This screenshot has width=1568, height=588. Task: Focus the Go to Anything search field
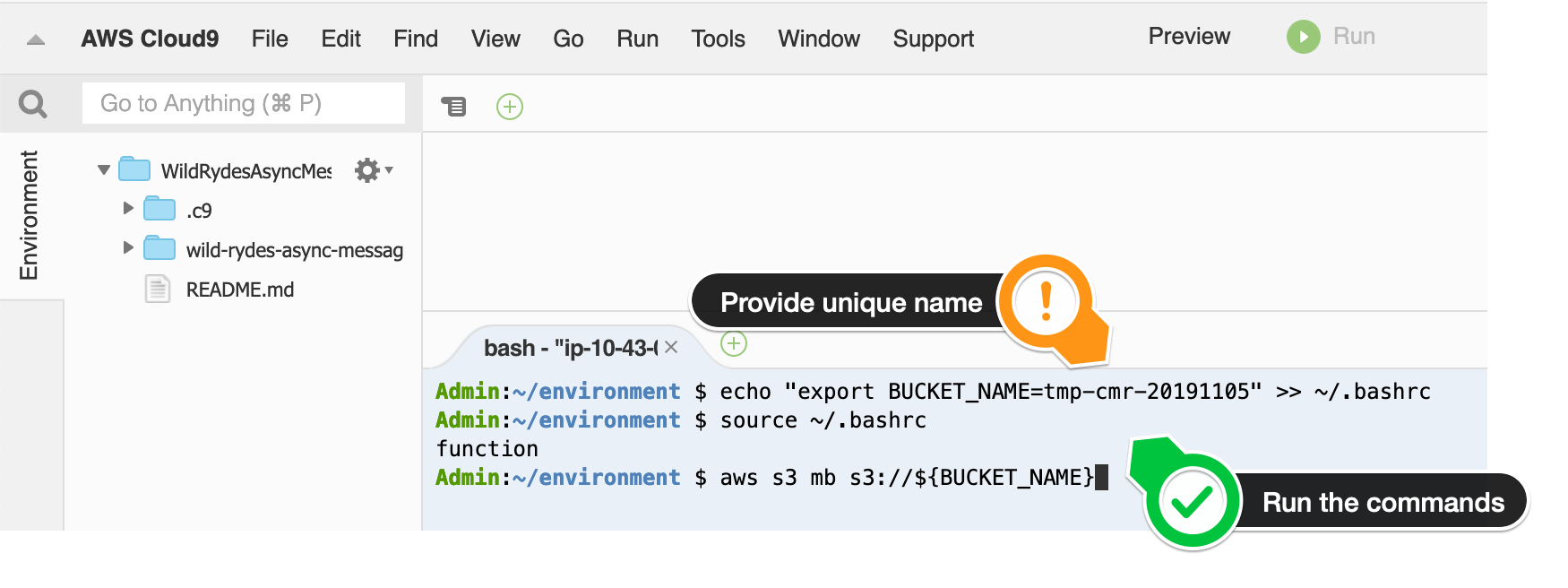click(x=244, y=103)
